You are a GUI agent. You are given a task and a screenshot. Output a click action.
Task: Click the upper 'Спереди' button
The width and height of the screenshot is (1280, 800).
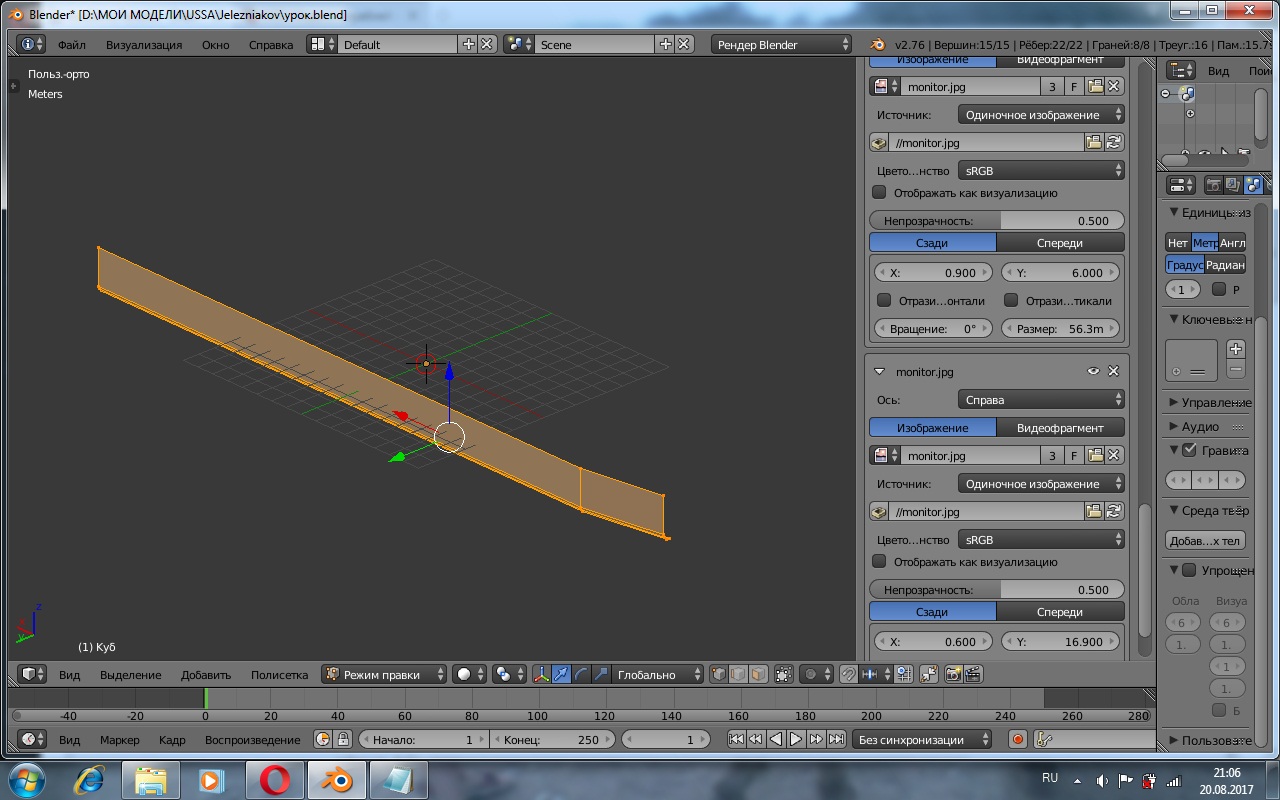pos(1060,243)
